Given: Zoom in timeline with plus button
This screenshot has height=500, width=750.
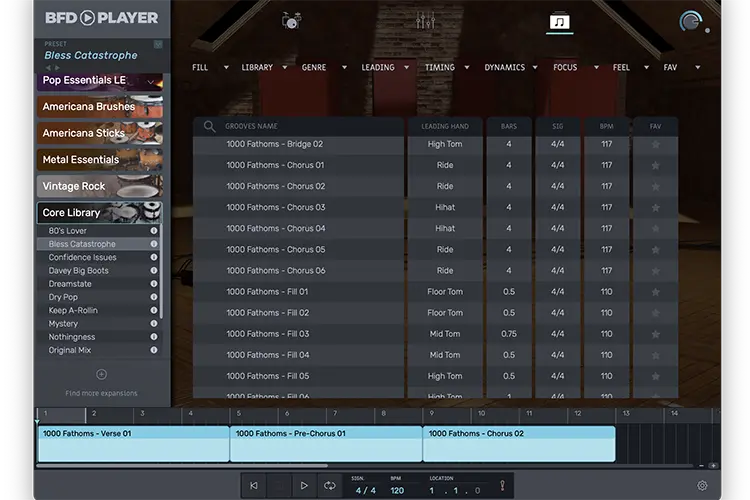Looking at the screenshot, I should (x=713, y=466).
